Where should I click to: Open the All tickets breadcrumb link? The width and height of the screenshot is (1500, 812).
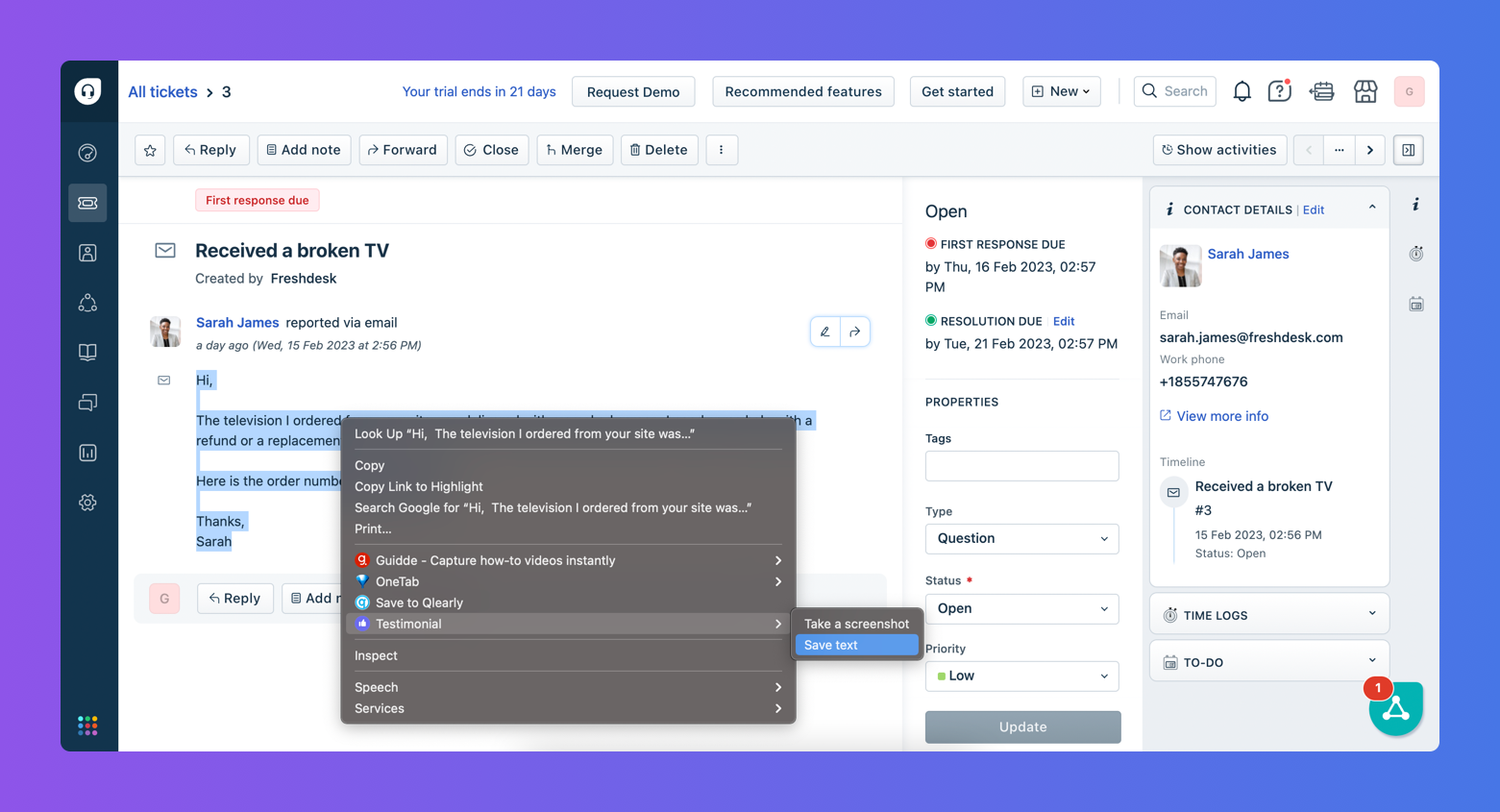162,92
